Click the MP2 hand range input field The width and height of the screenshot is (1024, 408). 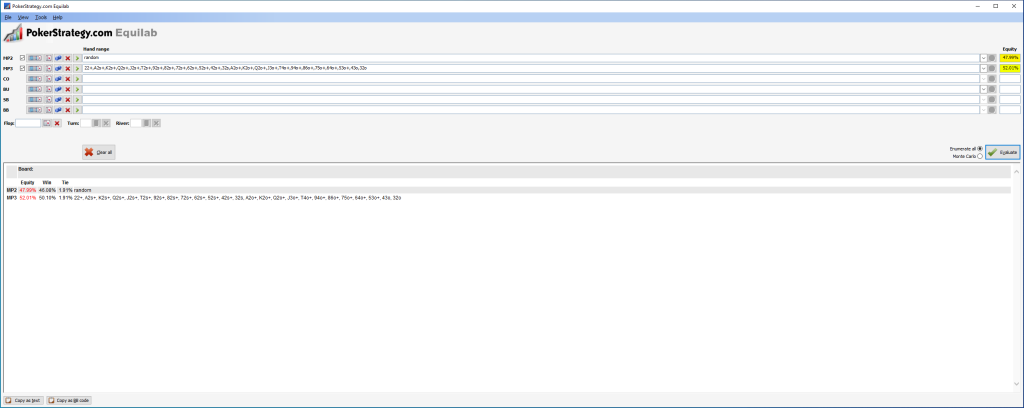(530, 58)
